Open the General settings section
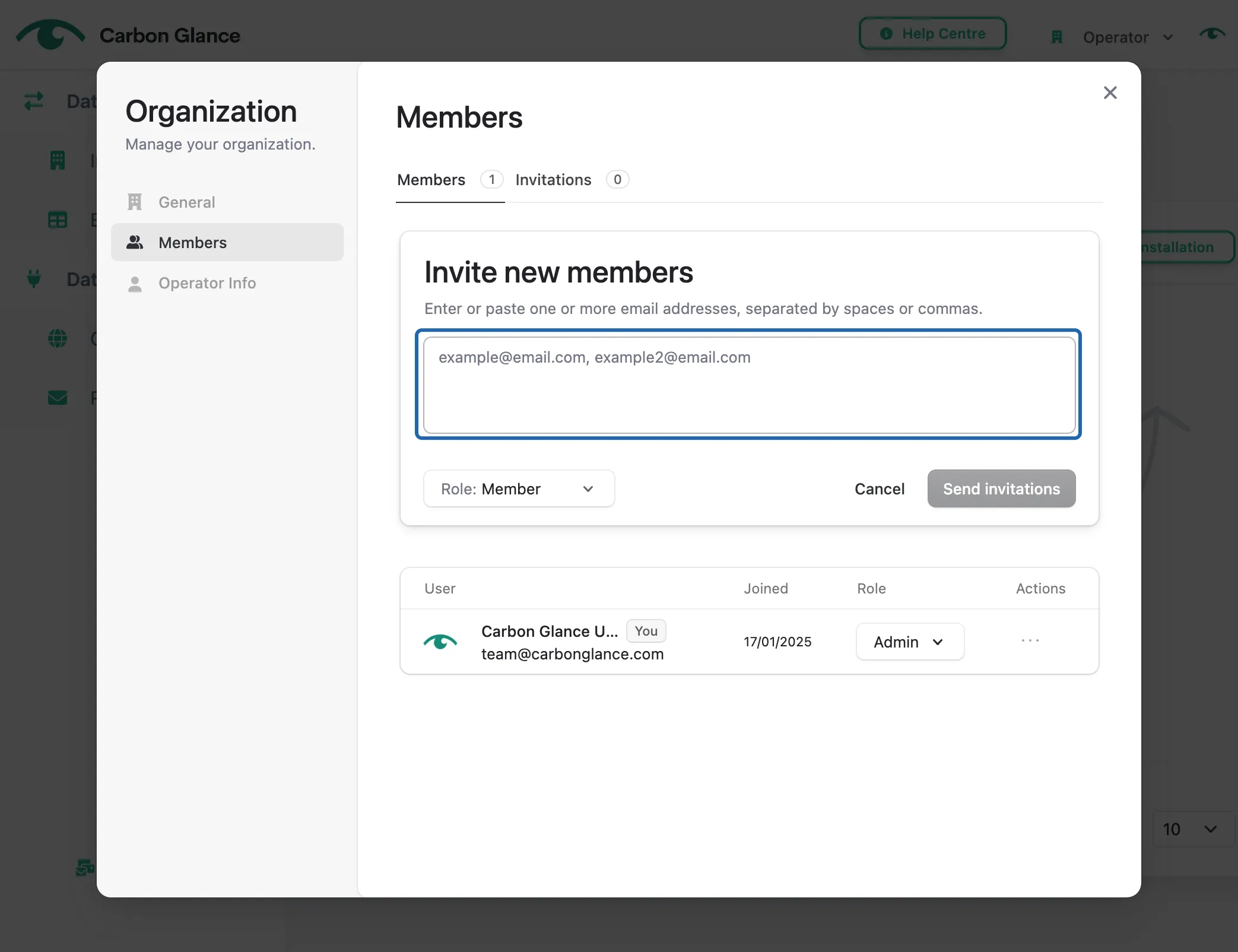The image size is (1238, 952). tap(227, 202)
